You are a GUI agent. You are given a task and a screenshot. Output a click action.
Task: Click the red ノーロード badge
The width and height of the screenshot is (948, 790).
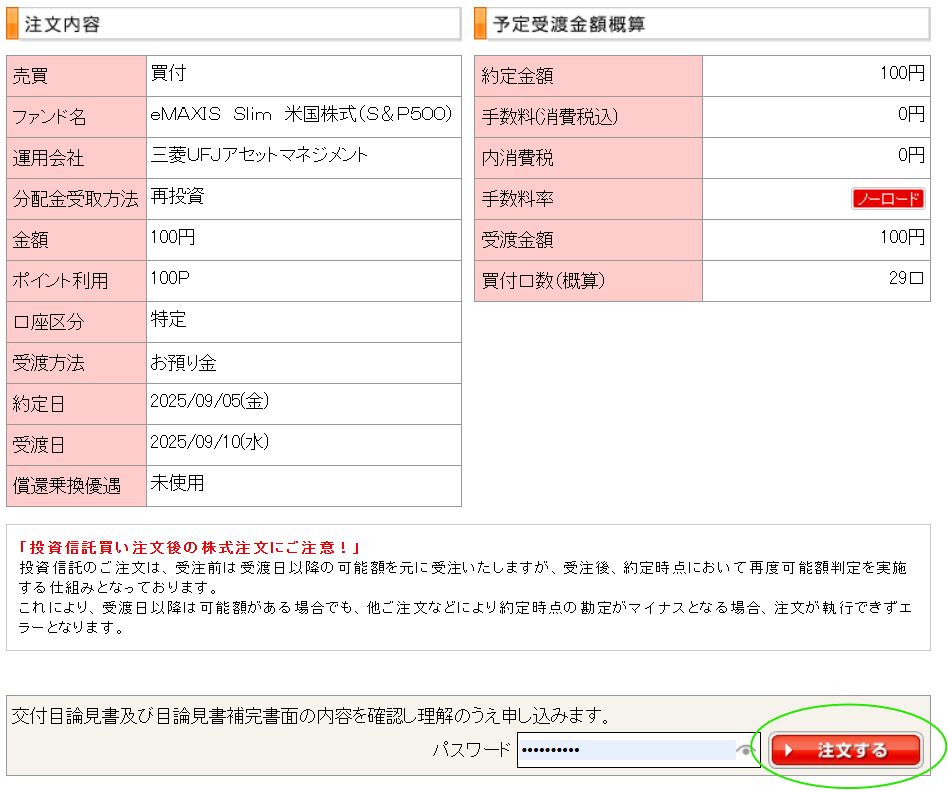pos(888,198)
